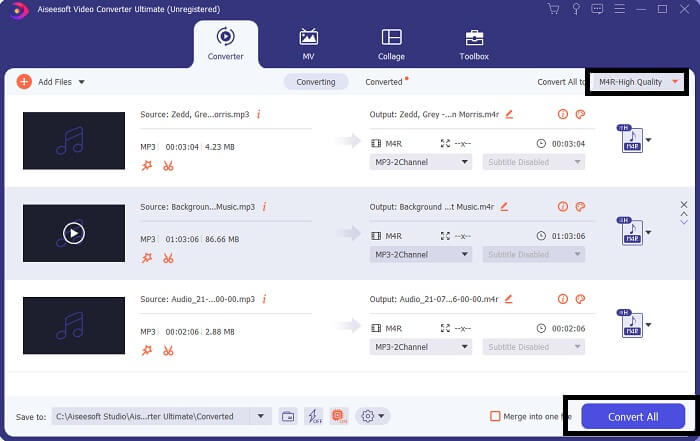This screenshot has height=441, width=700.
Task: Open MP3-2Channel audio dropdown for Audio_21 file
Action: pos(421,347)
